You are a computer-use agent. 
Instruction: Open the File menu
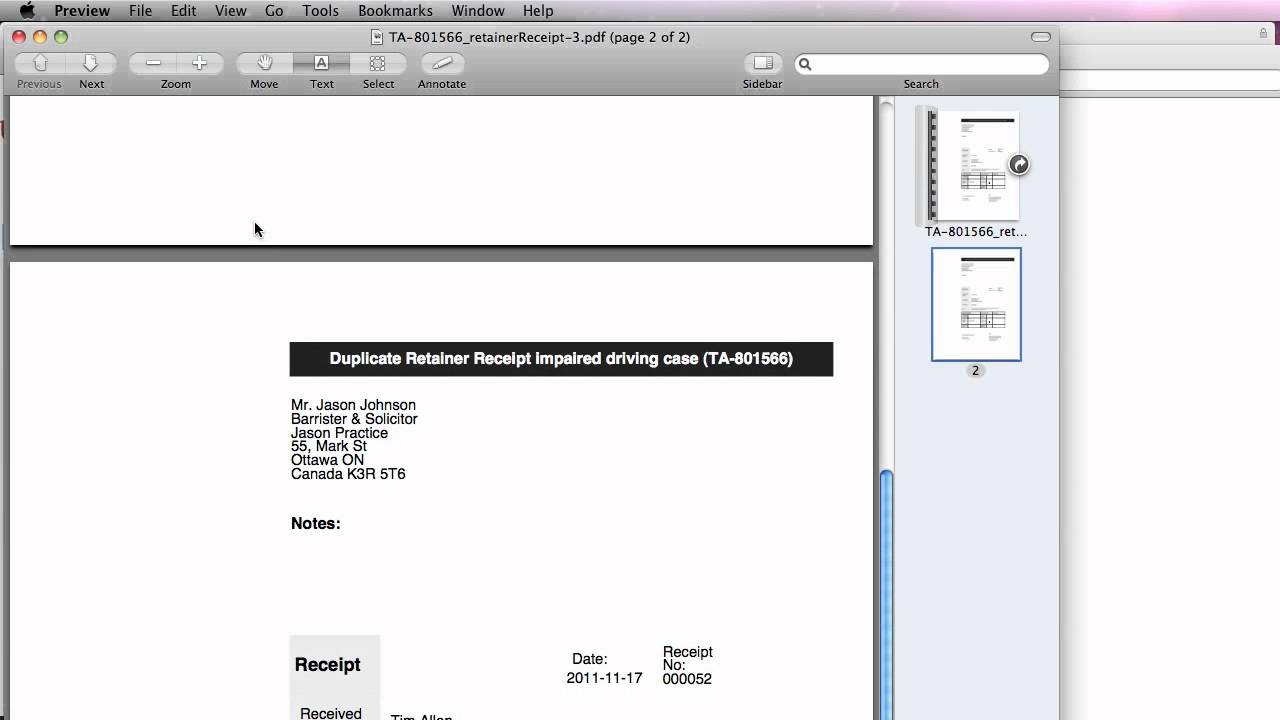coord(140,11)
